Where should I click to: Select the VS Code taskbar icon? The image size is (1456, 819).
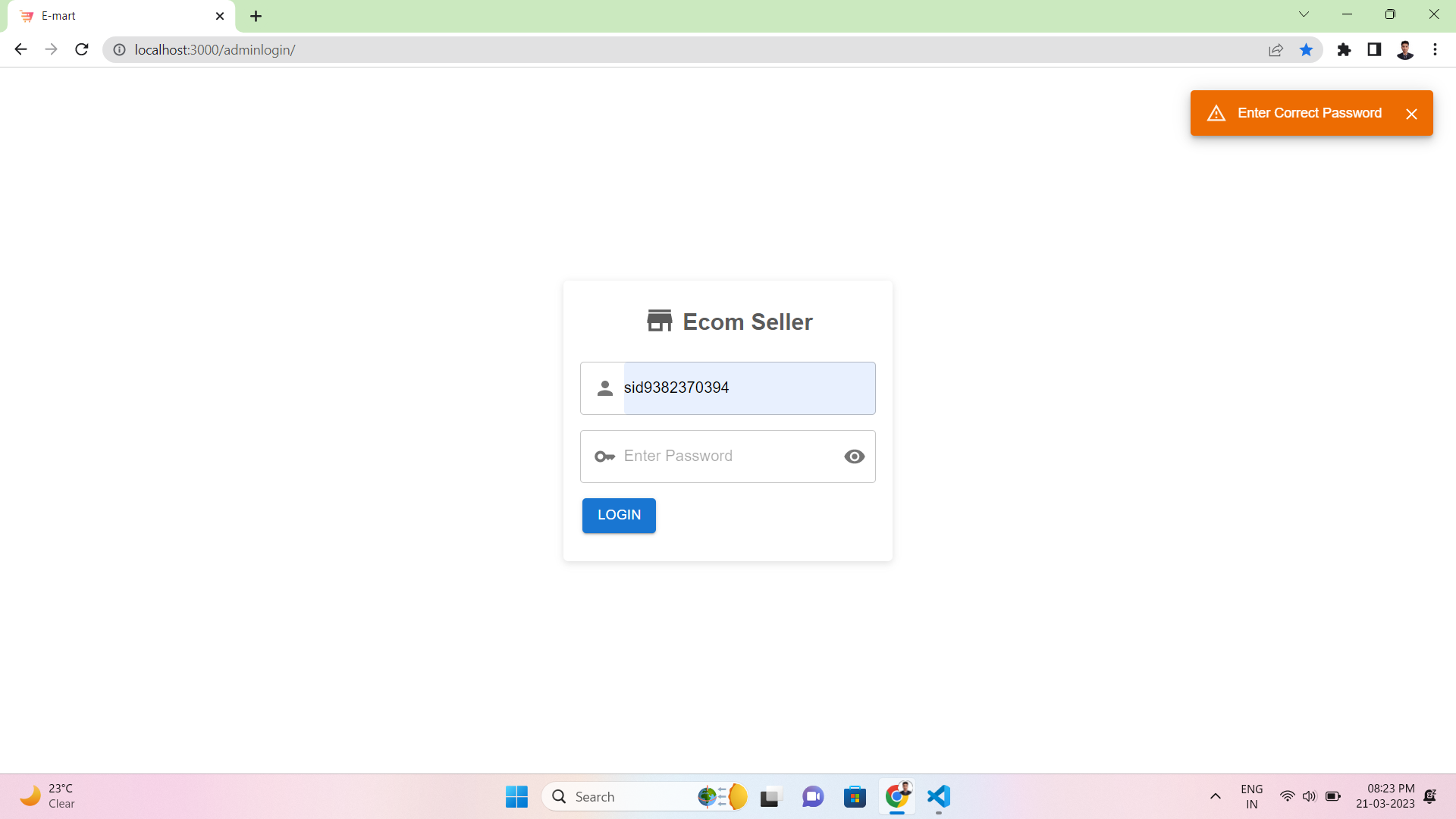pyautogui.click(x=938, y=796)
